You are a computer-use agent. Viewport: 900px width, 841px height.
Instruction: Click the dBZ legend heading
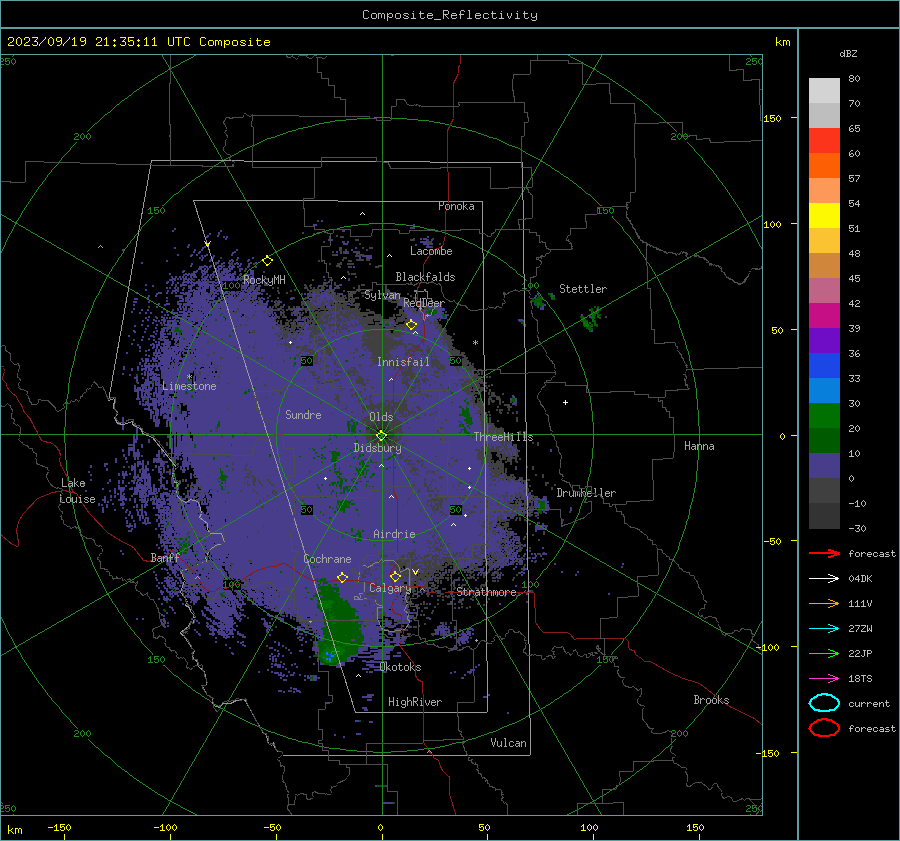(x=848, y=53)
